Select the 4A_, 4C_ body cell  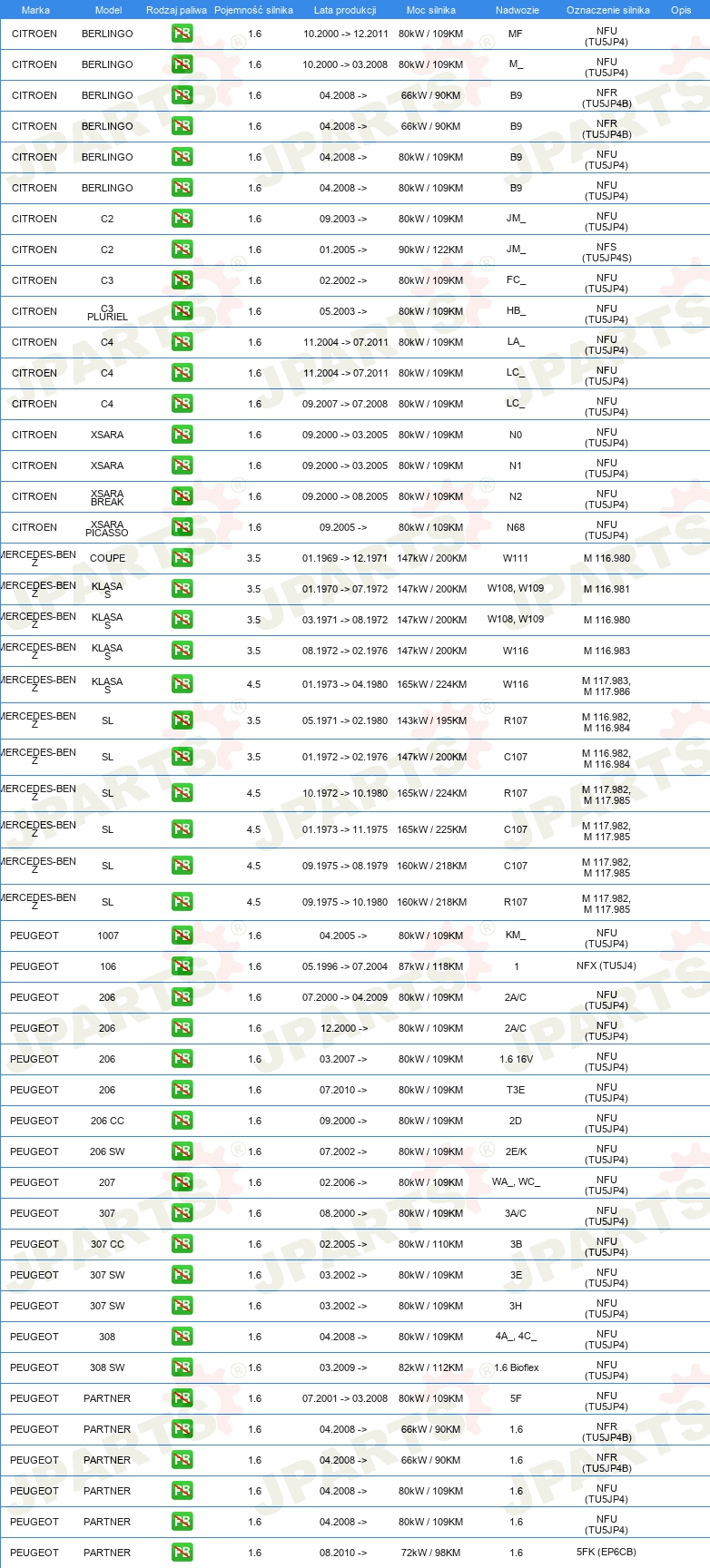(516, 1337)
